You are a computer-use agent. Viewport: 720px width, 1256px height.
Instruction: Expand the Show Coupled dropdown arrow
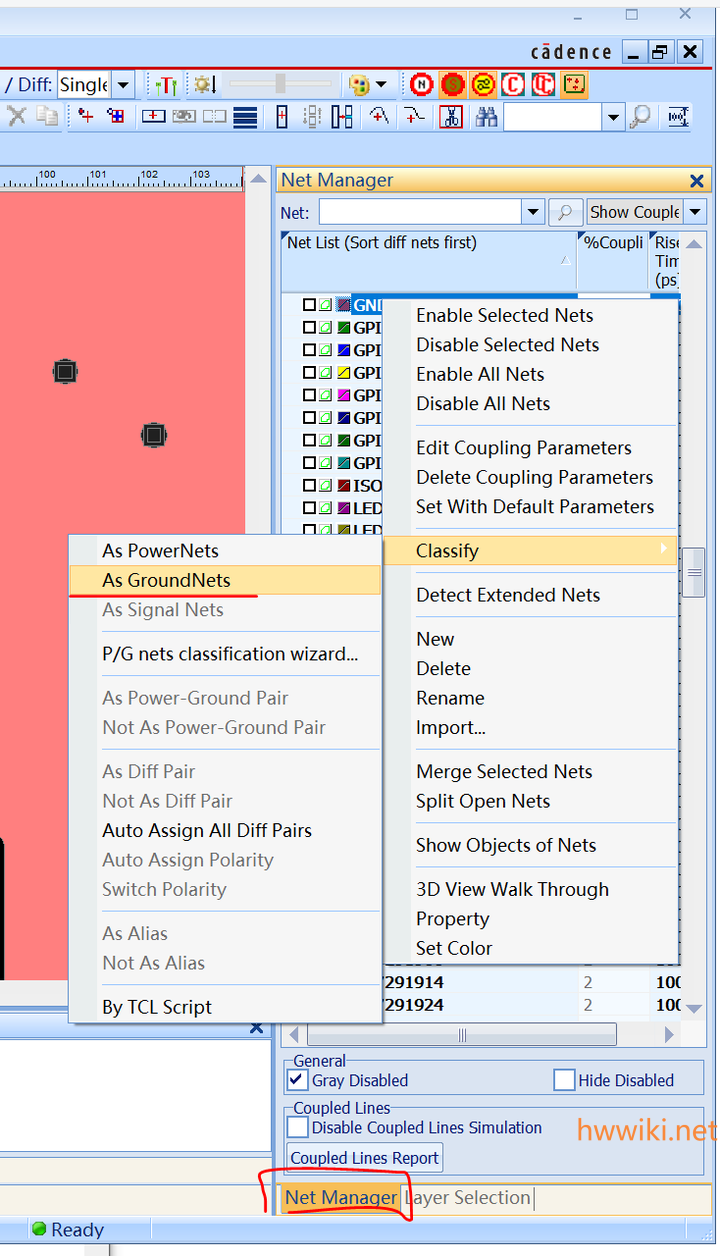[x=695, y=212]
